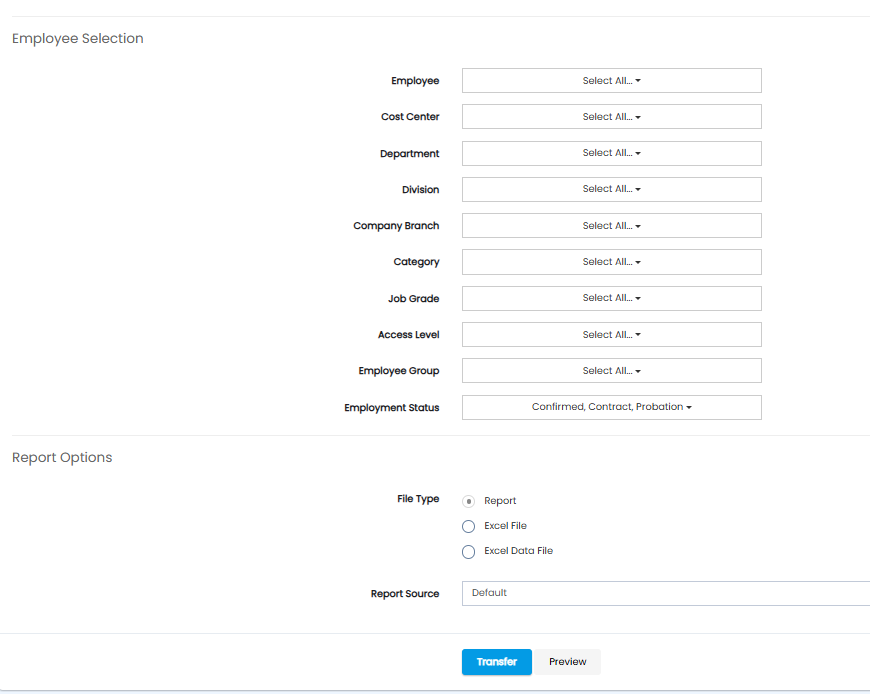This screenshot has height=694, width=870.
Task: Expand the Company Branch dropdown
Action: (611, 226)
